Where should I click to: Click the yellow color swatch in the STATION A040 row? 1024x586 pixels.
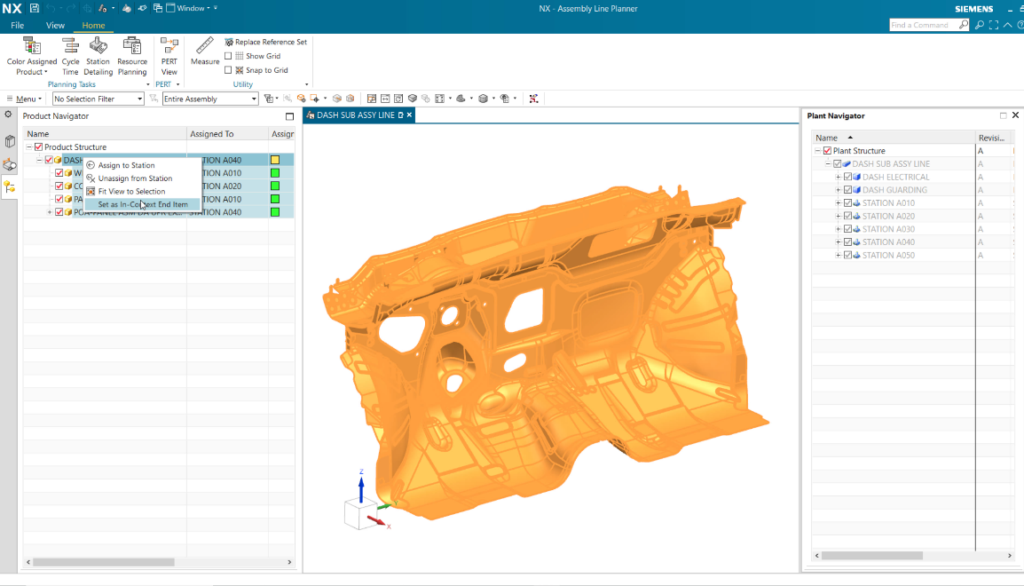point(275,160)
